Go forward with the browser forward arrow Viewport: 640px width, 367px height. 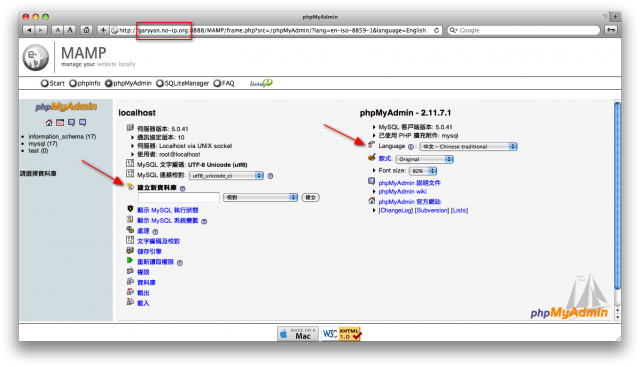41,30
